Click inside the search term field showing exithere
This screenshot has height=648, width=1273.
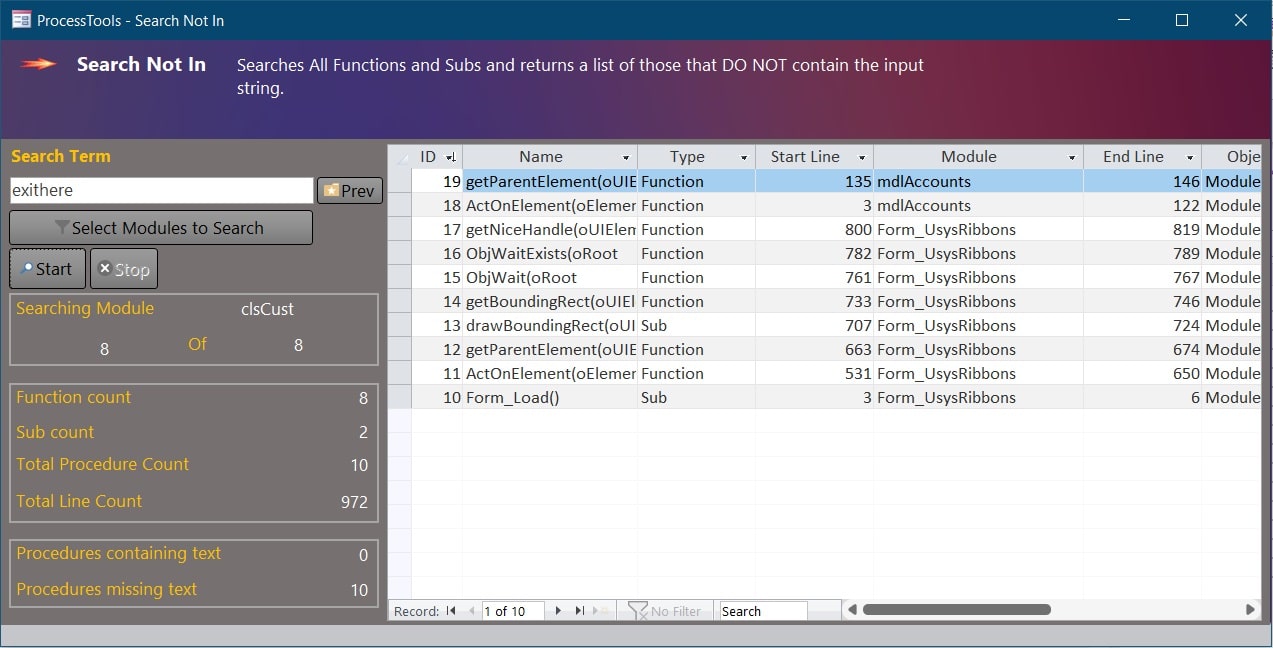(160, 190)
